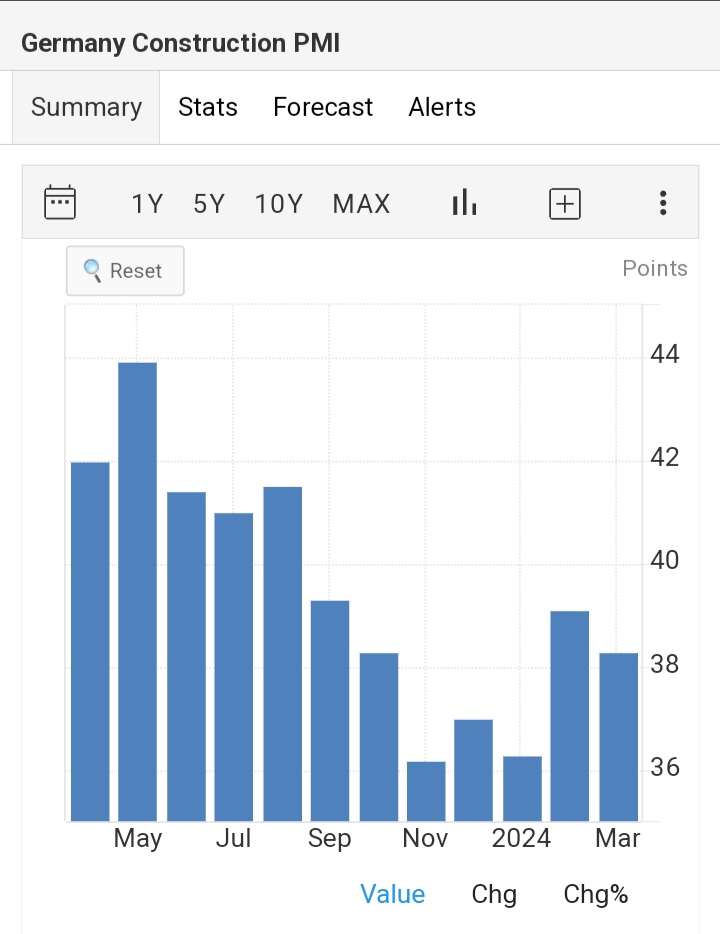Click the plus icon to add comparison
720x934 pixels.
(x=565, y=204)
